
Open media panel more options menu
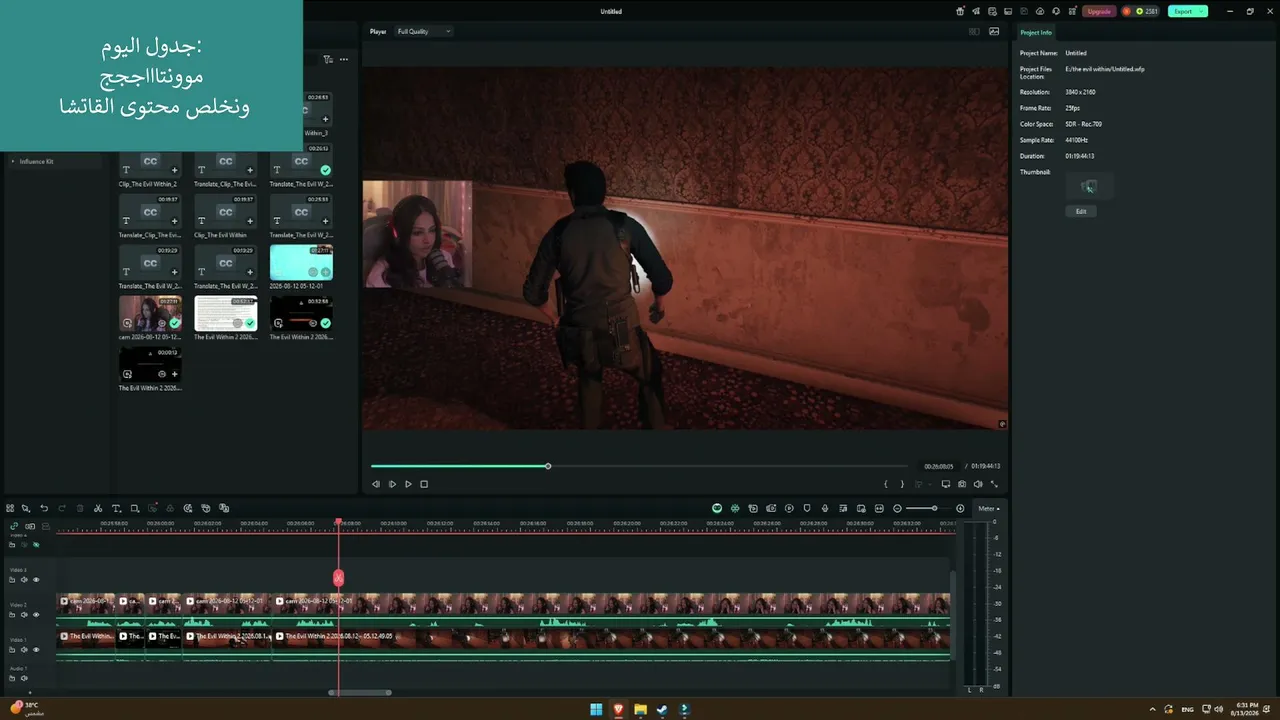click(344, 59)
